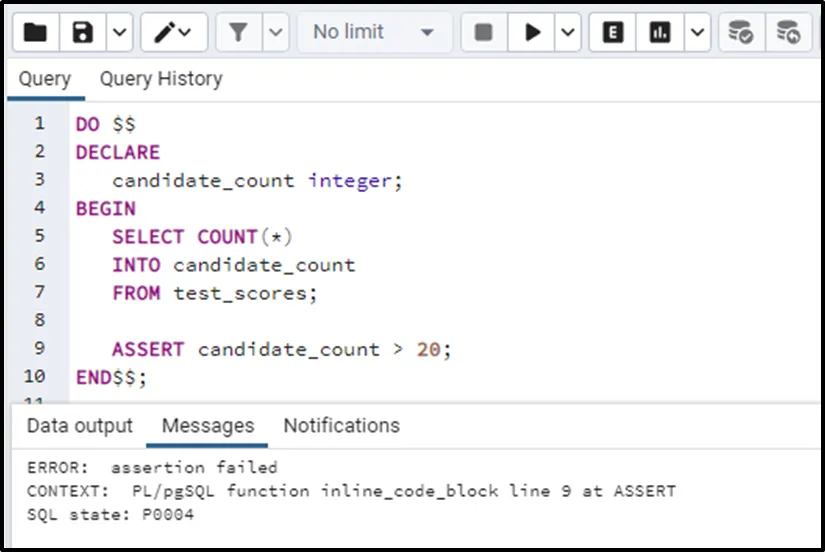The image size is (825, 552).
Task: Click the Commit database icon
Action: point(741,33)
